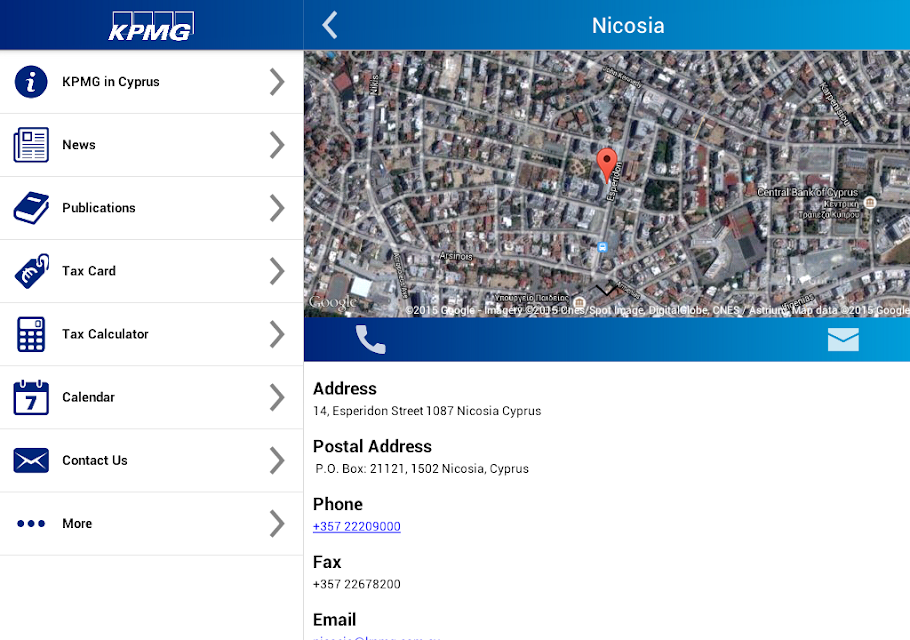Expand the More row chevron

coord(277,523)
